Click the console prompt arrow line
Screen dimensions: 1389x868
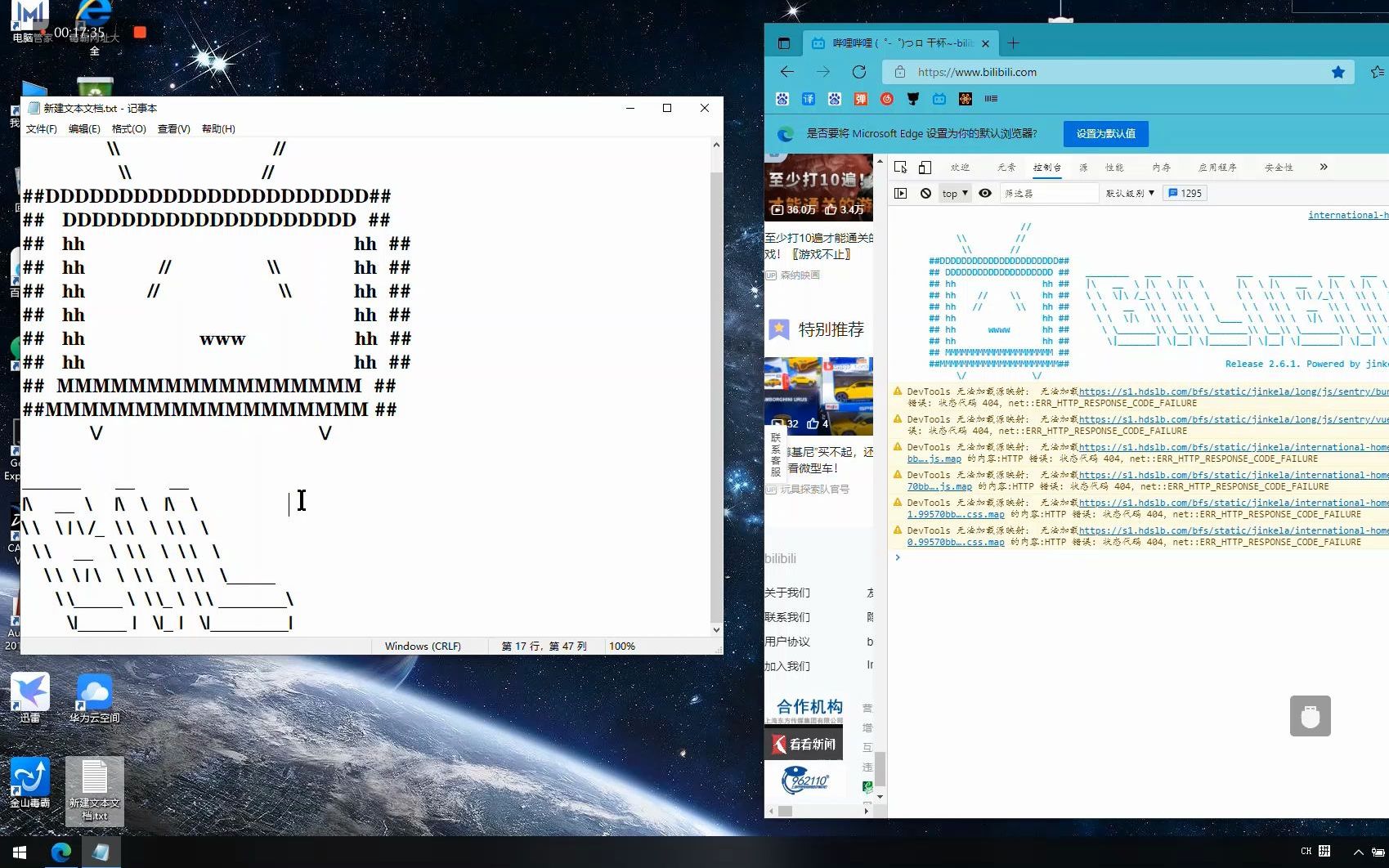[898, 557]
